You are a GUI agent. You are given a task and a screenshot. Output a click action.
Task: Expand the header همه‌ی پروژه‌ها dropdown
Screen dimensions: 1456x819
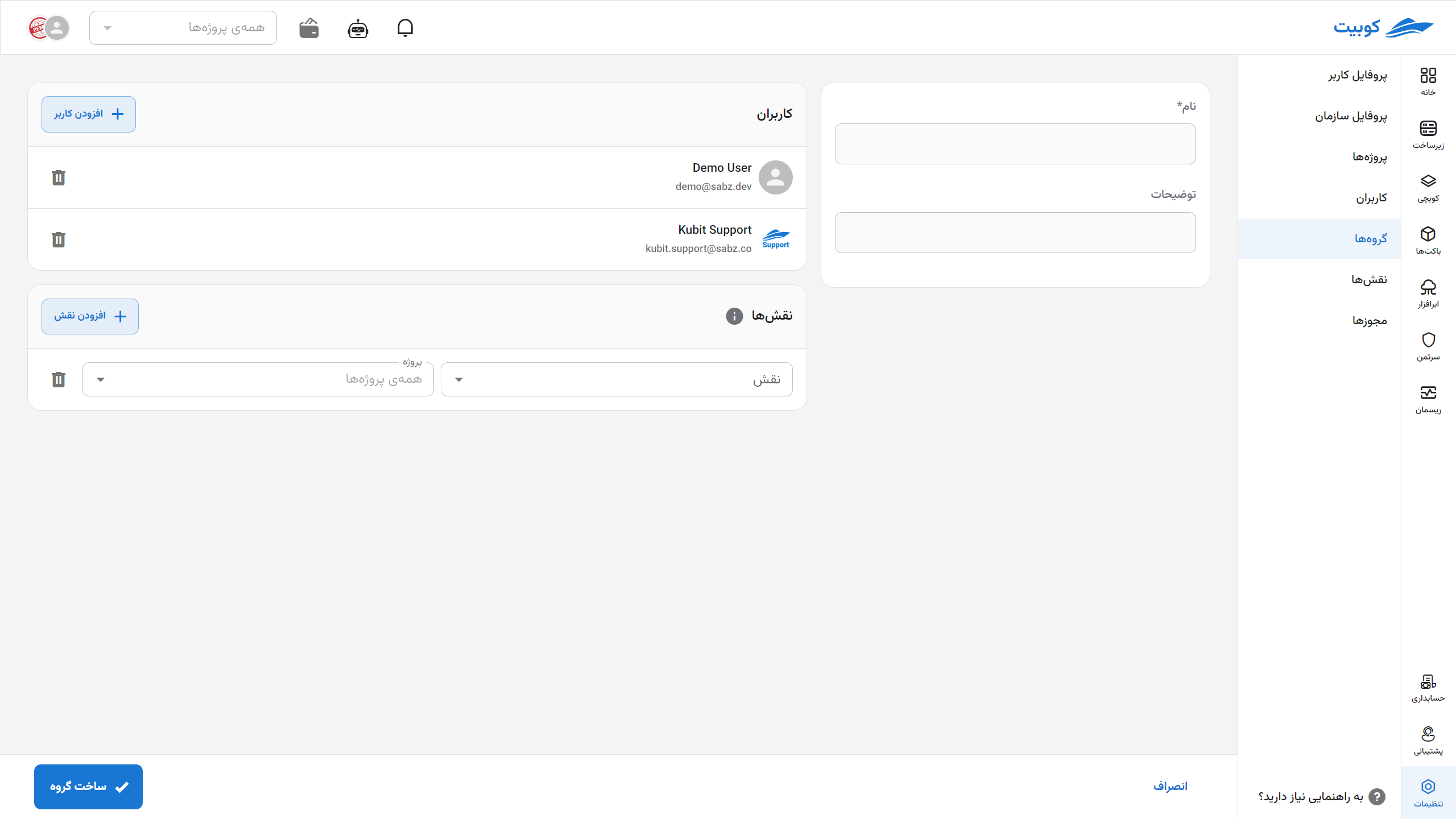coord(183,28)
